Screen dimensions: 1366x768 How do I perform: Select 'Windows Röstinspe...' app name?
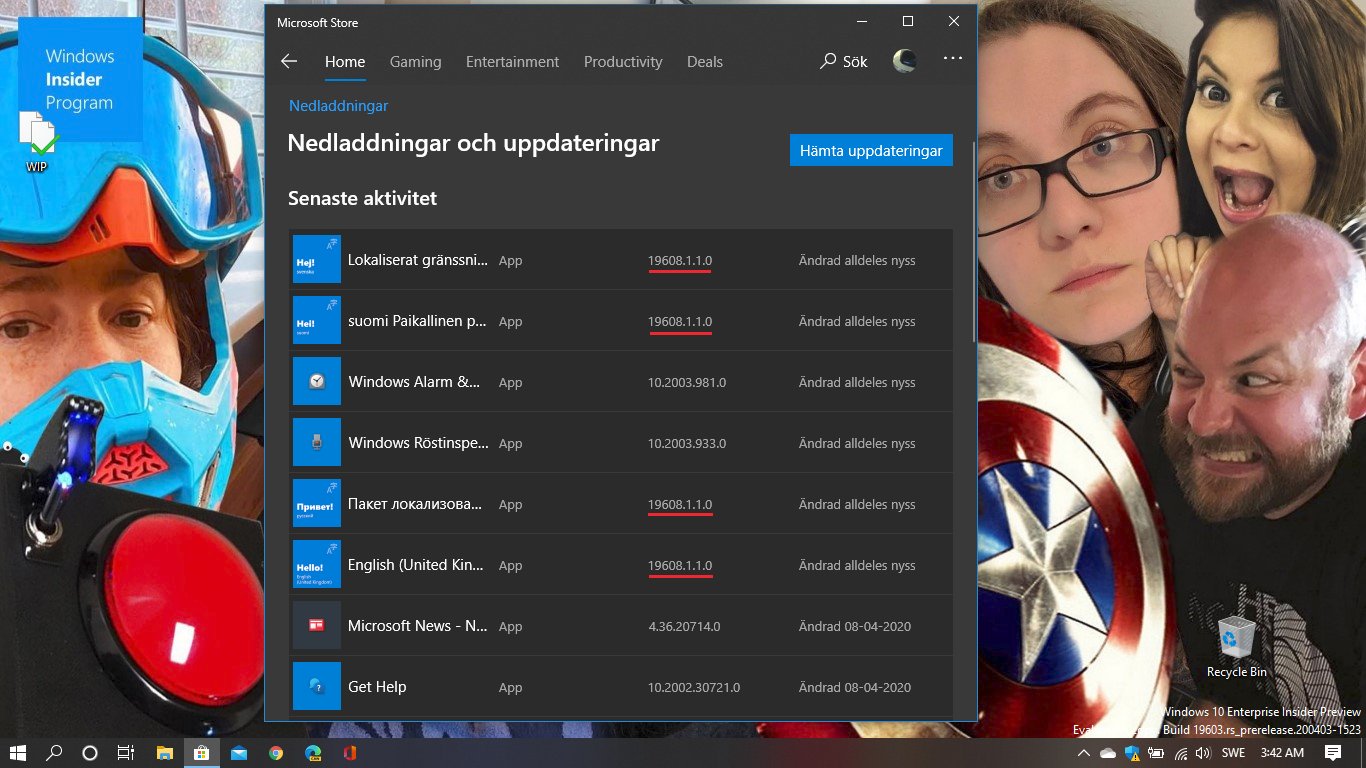418,443
